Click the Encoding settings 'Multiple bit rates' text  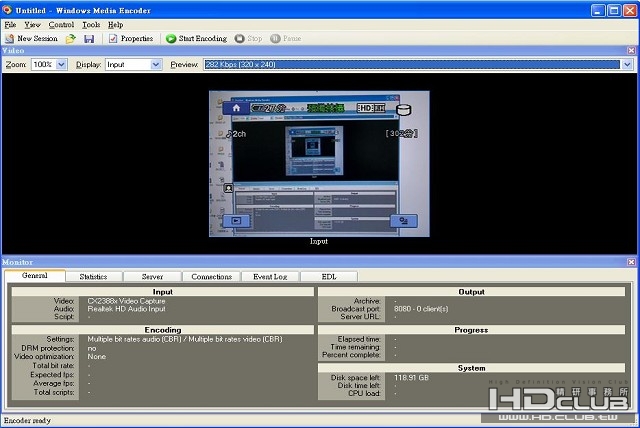(185, 339)
